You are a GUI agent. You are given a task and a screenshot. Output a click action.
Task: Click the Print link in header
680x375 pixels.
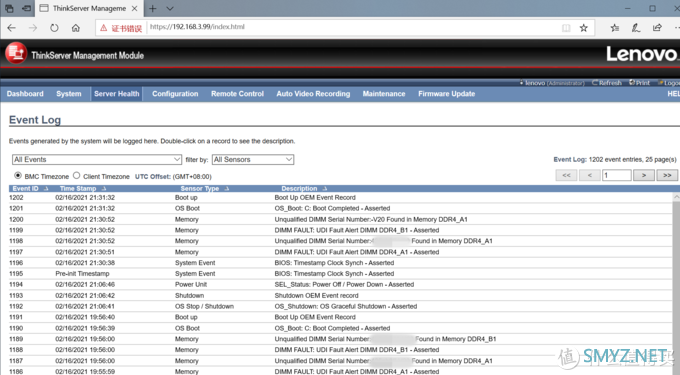pyautogui.click(x=640, y=83)
